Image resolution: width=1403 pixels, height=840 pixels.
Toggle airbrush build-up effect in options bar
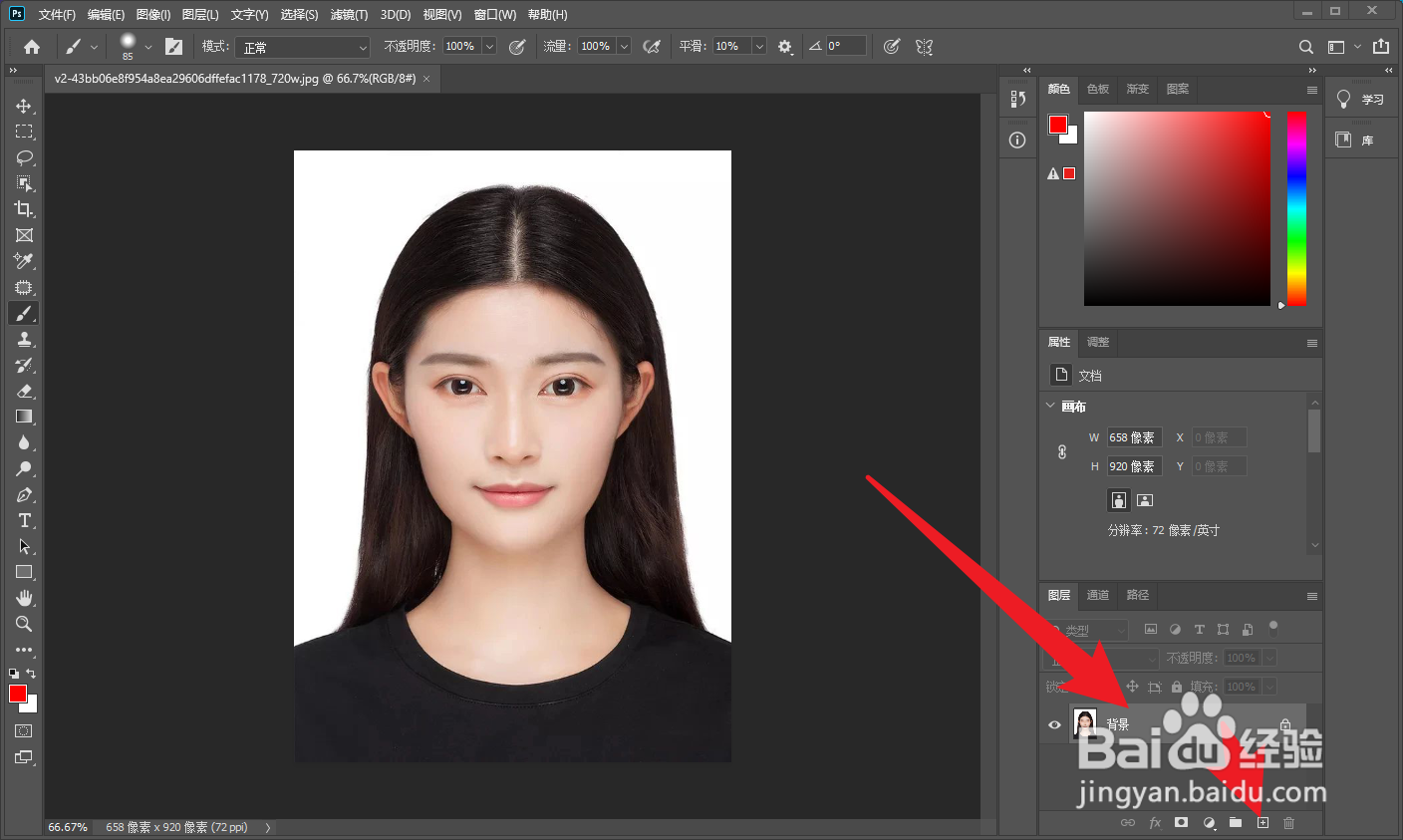coord(652,47)
